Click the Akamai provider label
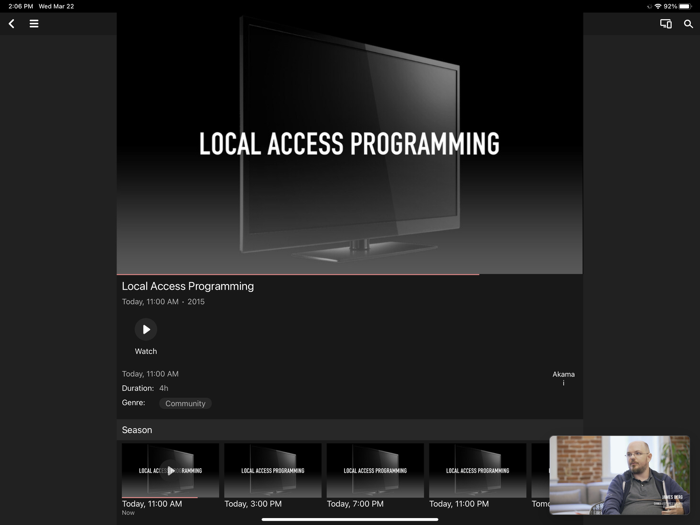 563,378
